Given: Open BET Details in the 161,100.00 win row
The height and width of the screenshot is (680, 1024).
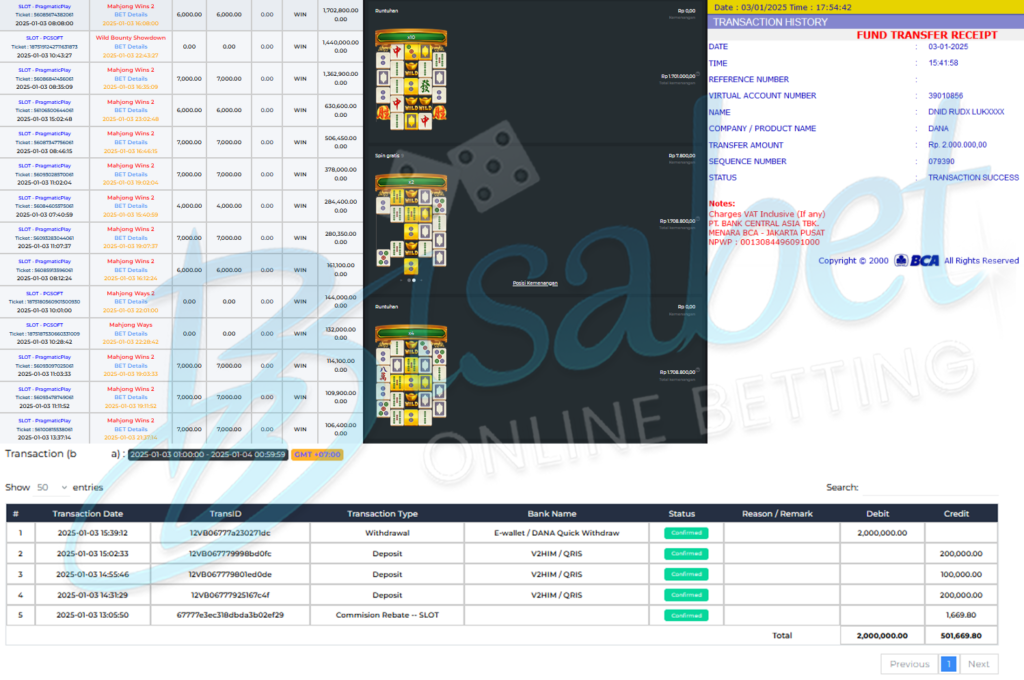Looking at the screenshot, I should [x=131, y=270].
